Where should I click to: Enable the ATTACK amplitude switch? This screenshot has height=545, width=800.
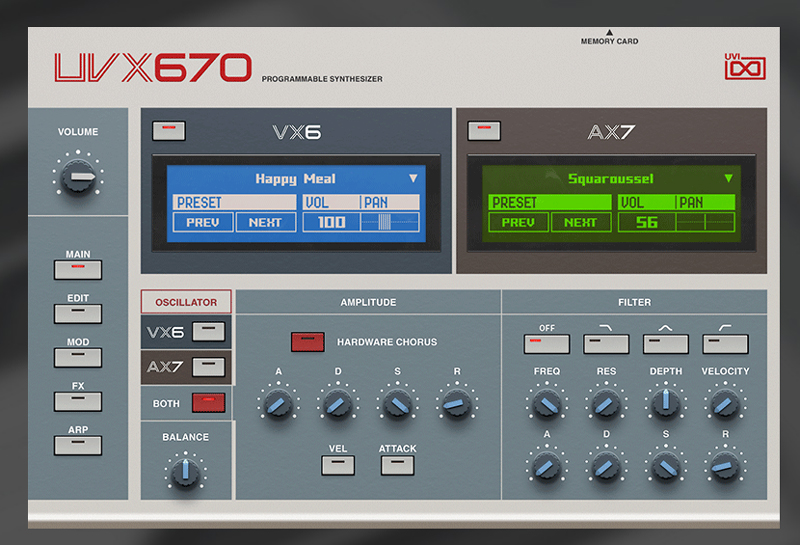397,465
